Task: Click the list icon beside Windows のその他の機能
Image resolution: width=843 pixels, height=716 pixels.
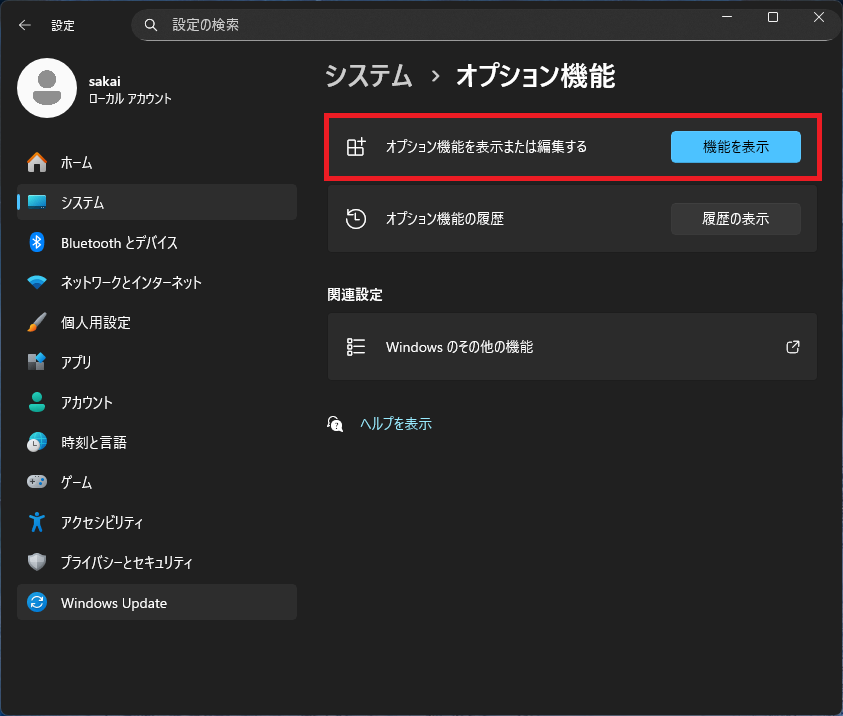Action: pos(356,347)
